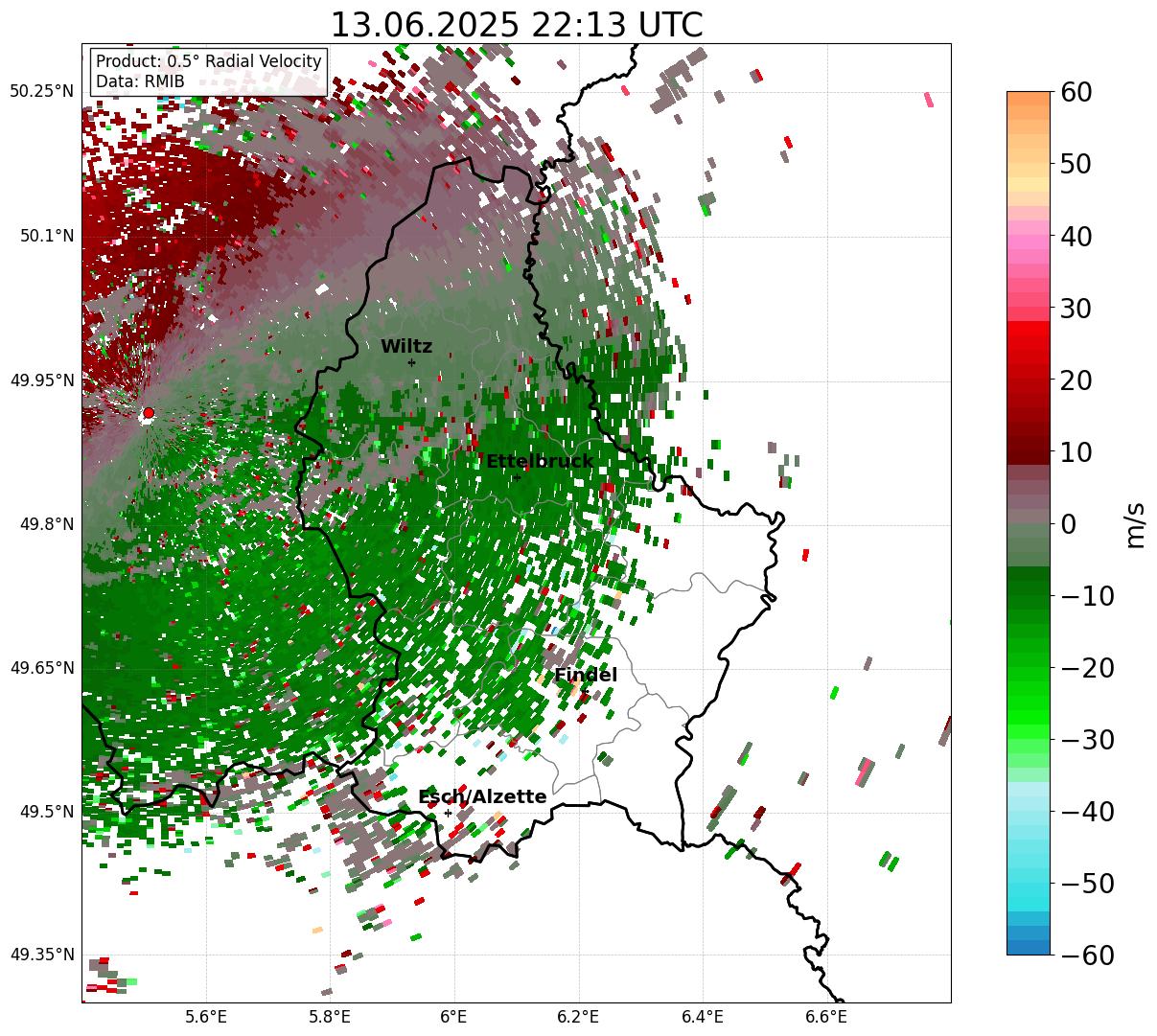The image size is (1157, 1036).
Task: Click the Product: 0.5° Radial Velocity text
Action: pyautogui.click(x=209, y=61)
